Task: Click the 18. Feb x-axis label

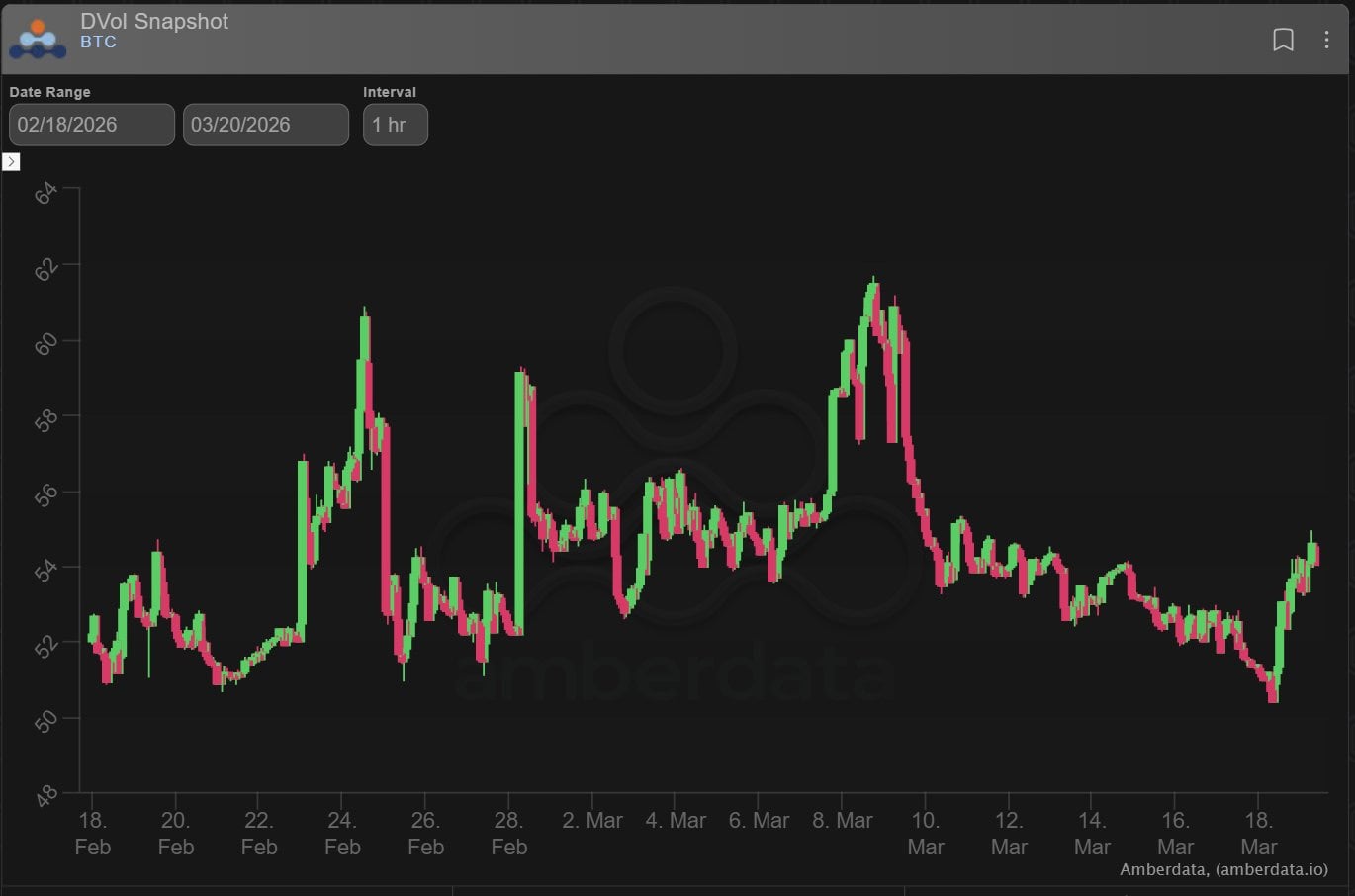Action: pos(92,833)
